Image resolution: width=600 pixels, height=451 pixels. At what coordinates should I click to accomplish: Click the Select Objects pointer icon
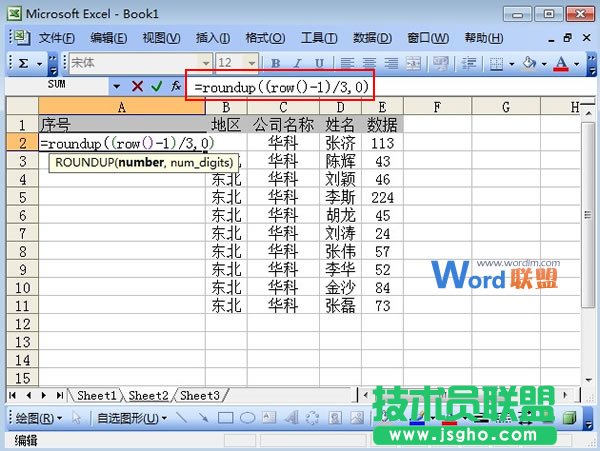(77, 418)
